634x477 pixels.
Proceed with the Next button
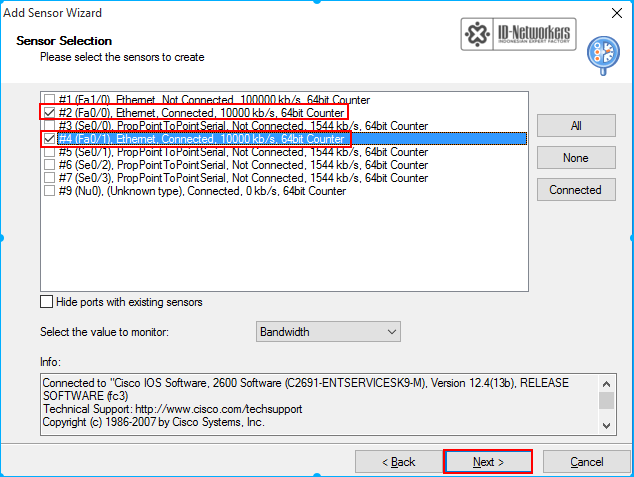(x=488, y=462)
